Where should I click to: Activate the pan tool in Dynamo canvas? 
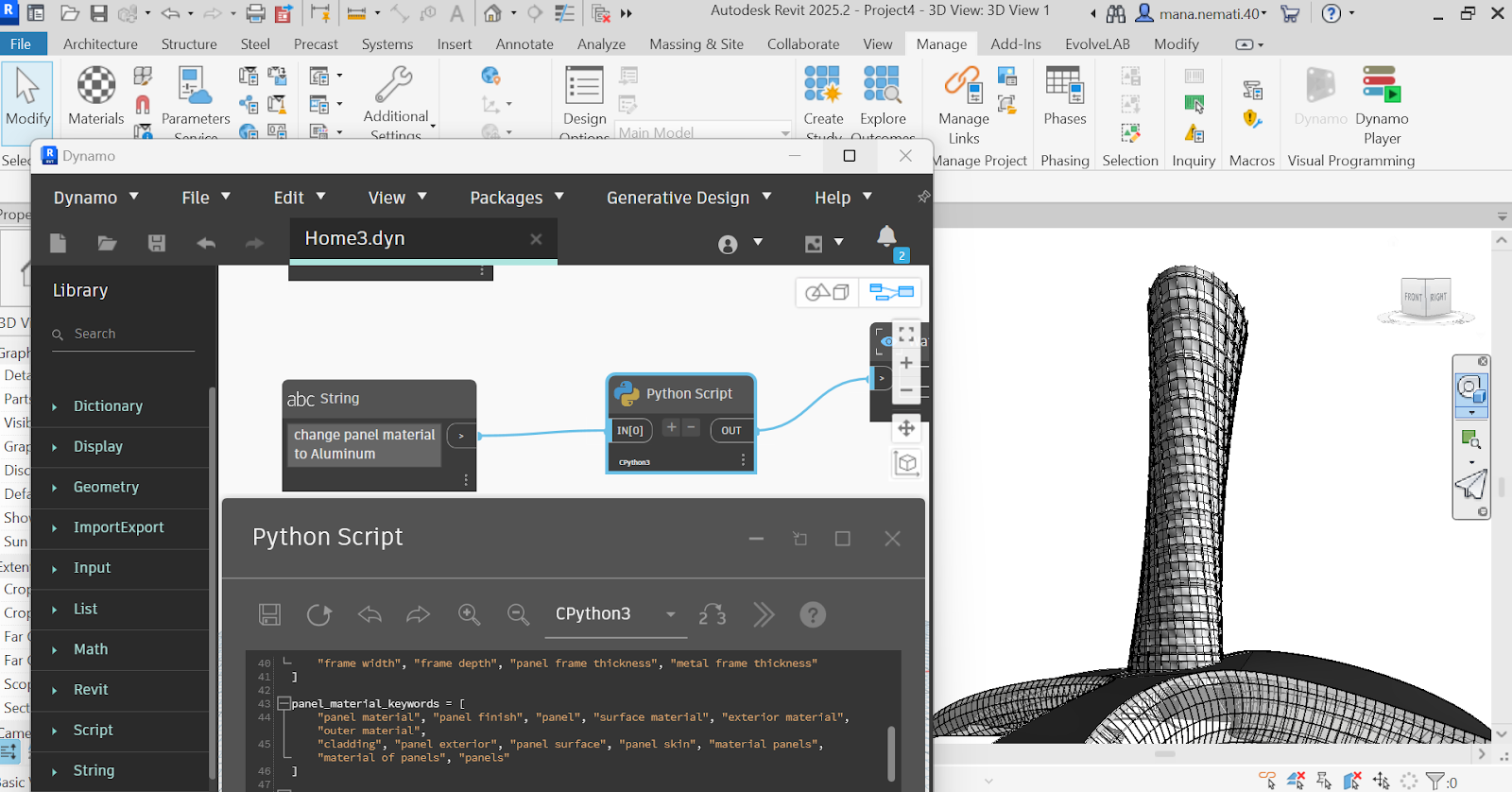tap(906, 428)
